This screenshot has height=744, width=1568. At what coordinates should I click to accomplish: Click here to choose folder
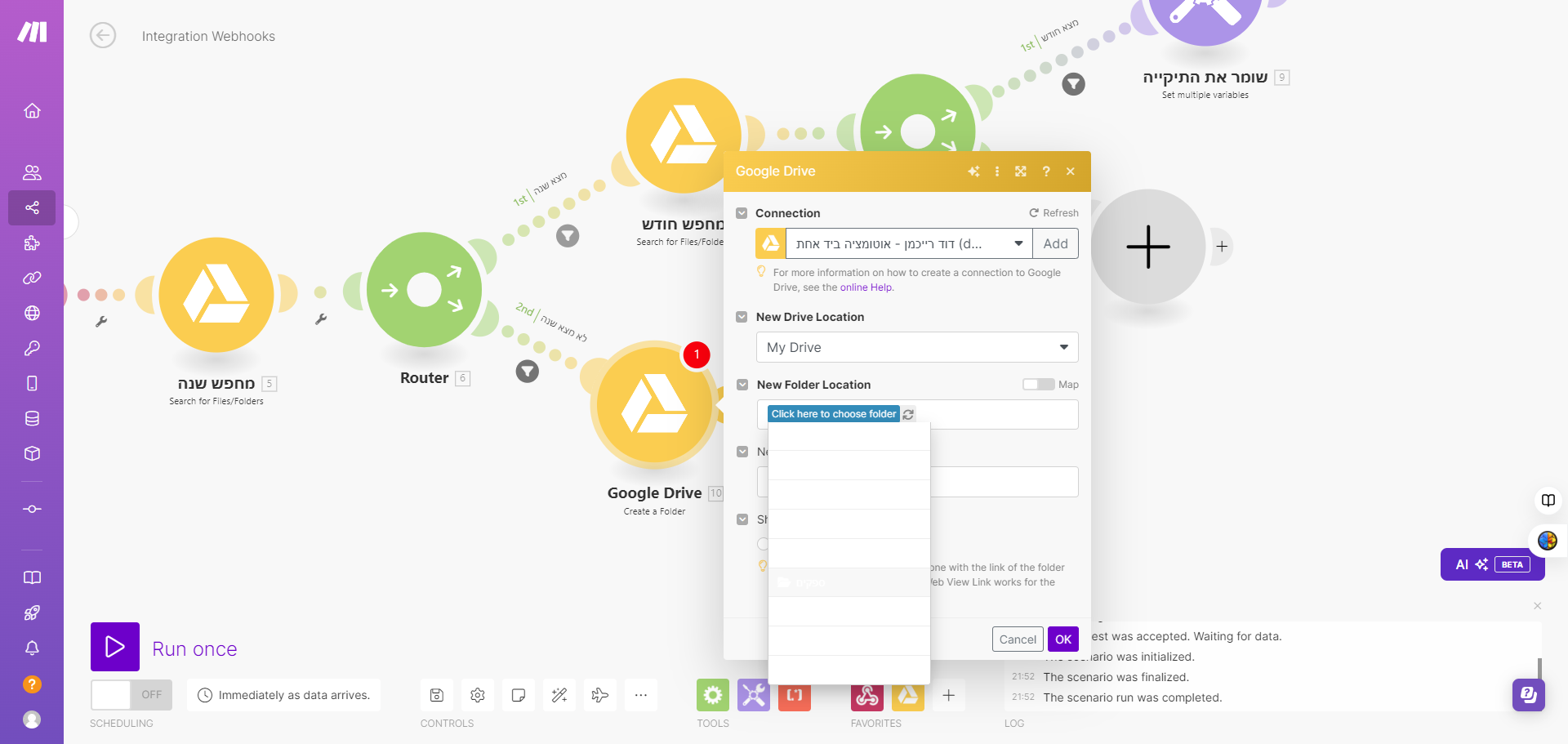[833, 414]
